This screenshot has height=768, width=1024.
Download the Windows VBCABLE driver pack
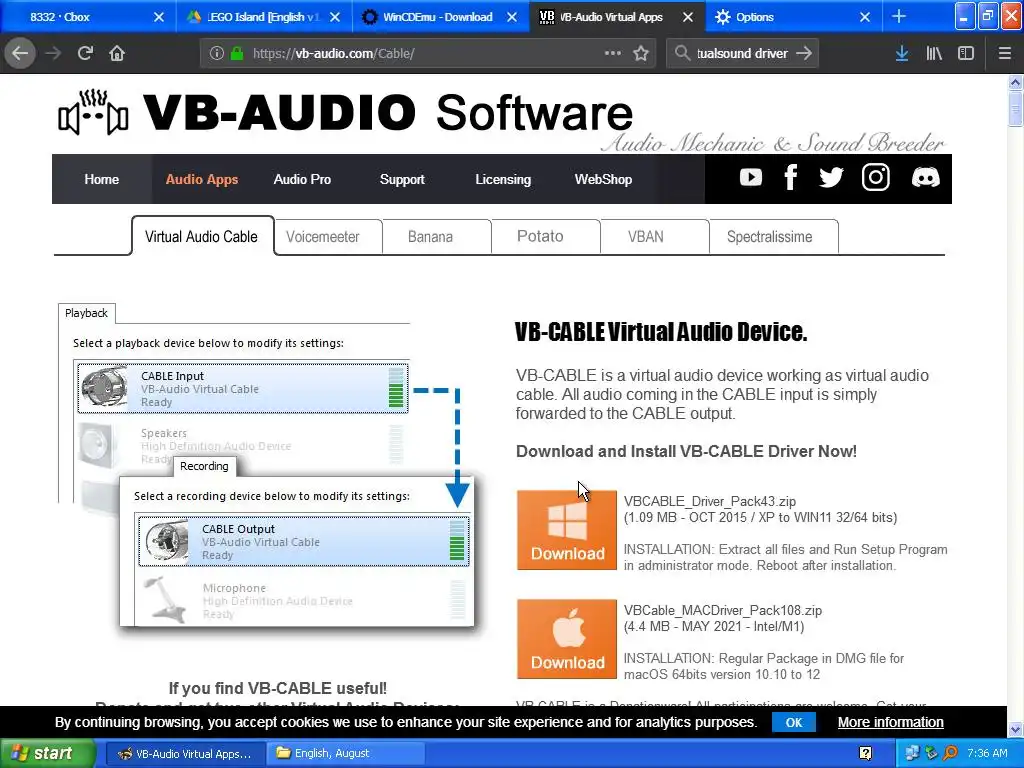click(567, 530)
